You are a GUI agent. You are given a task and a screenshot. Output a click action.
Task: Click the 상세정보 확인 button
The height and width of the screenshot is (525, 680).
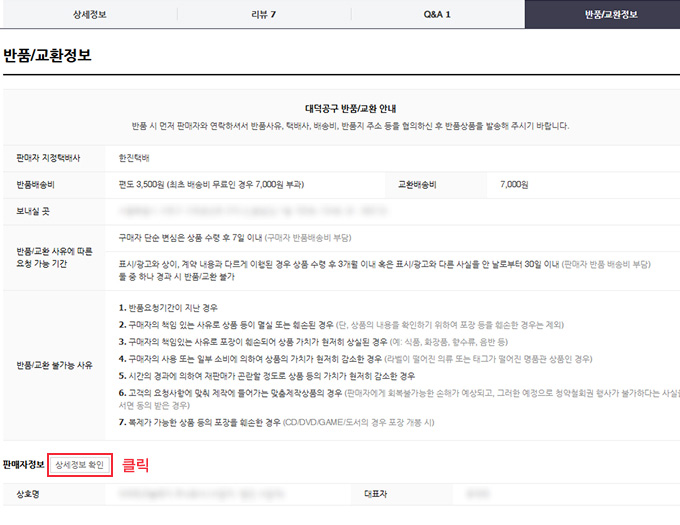click(x=80, y=465)
